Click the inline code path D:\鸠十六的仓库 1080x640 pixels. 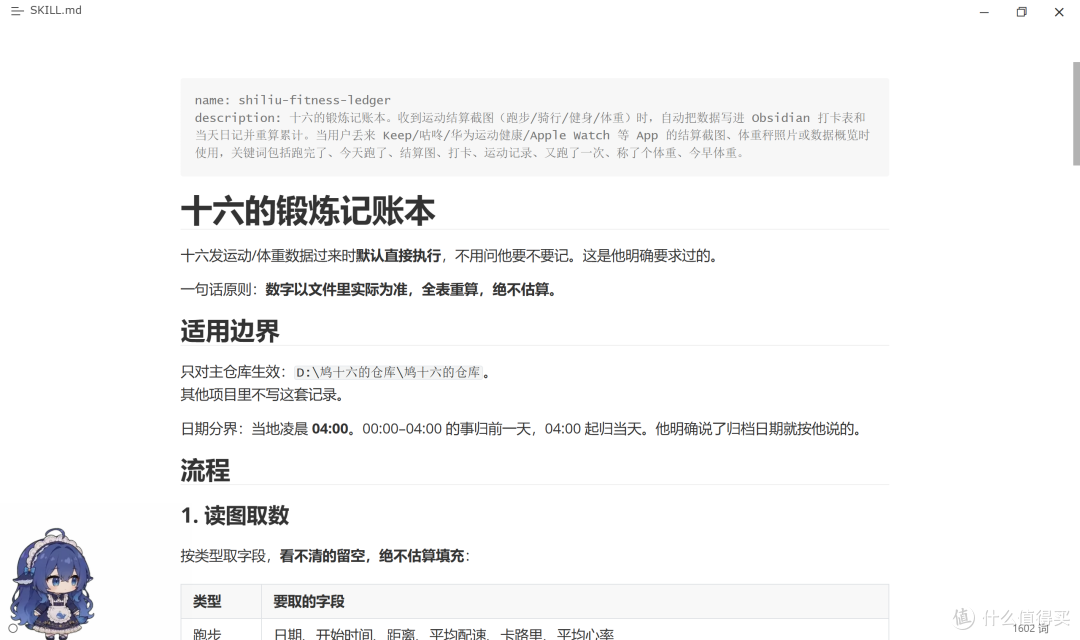tap(388, 372)
